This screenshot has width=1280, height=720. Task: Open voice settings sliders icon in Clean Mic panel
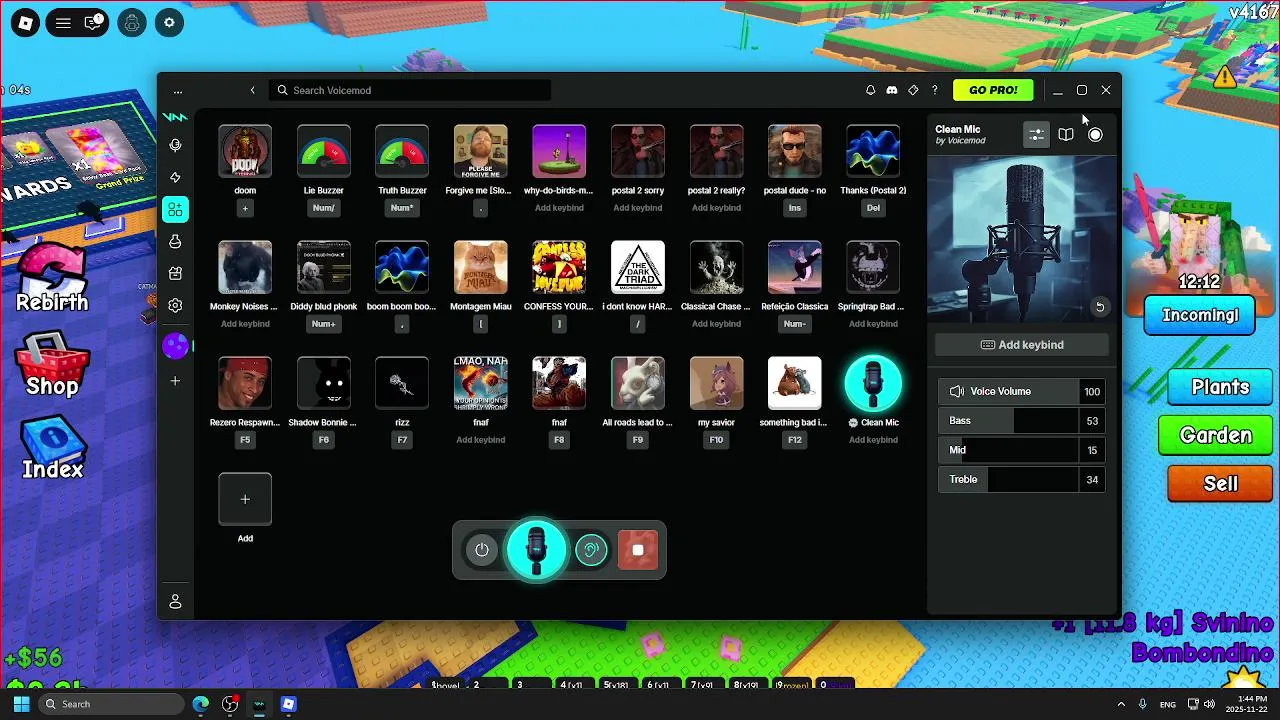pos(1036,134)
